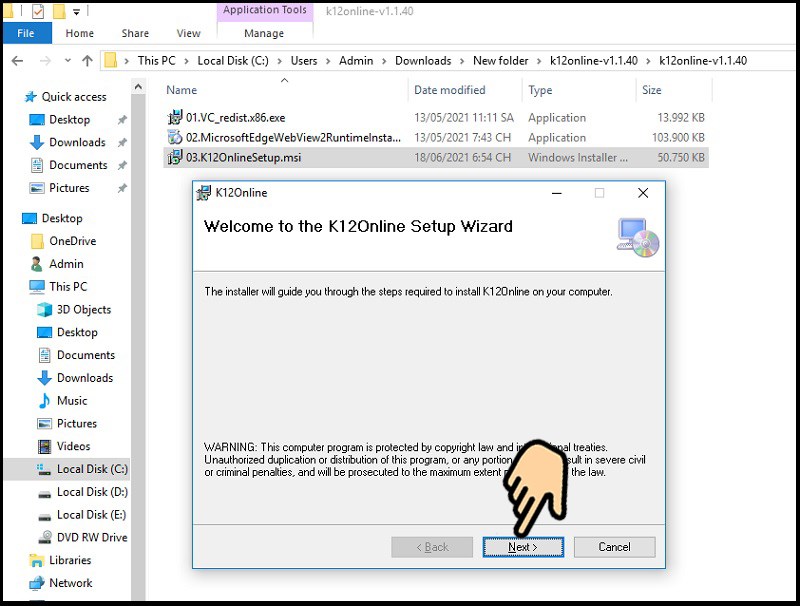Open the pinned Downloads under Quick access

(77, 142)
